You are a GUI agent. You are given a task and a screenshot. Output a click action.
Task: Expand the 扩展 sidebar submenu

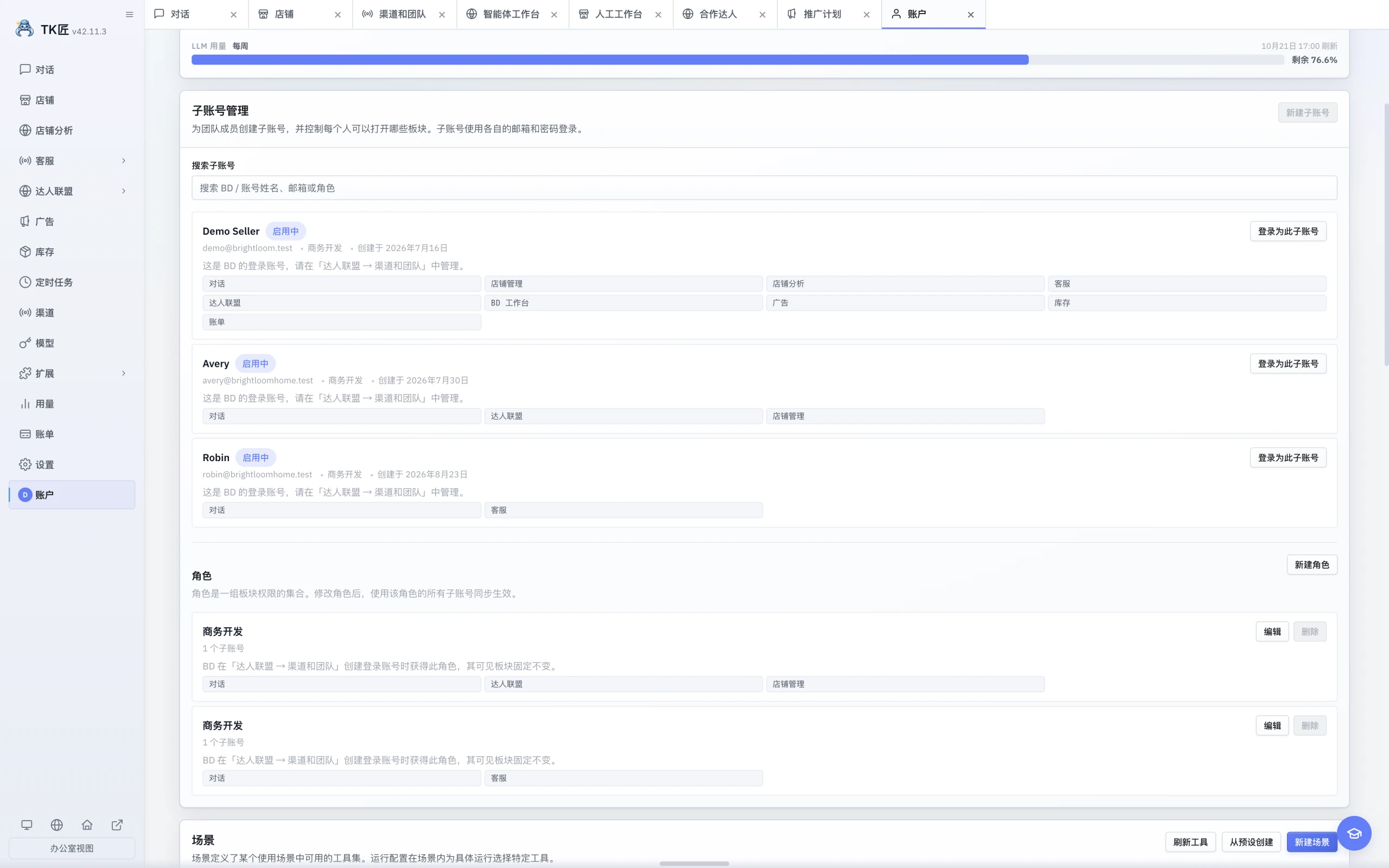[x=123, y=374]
